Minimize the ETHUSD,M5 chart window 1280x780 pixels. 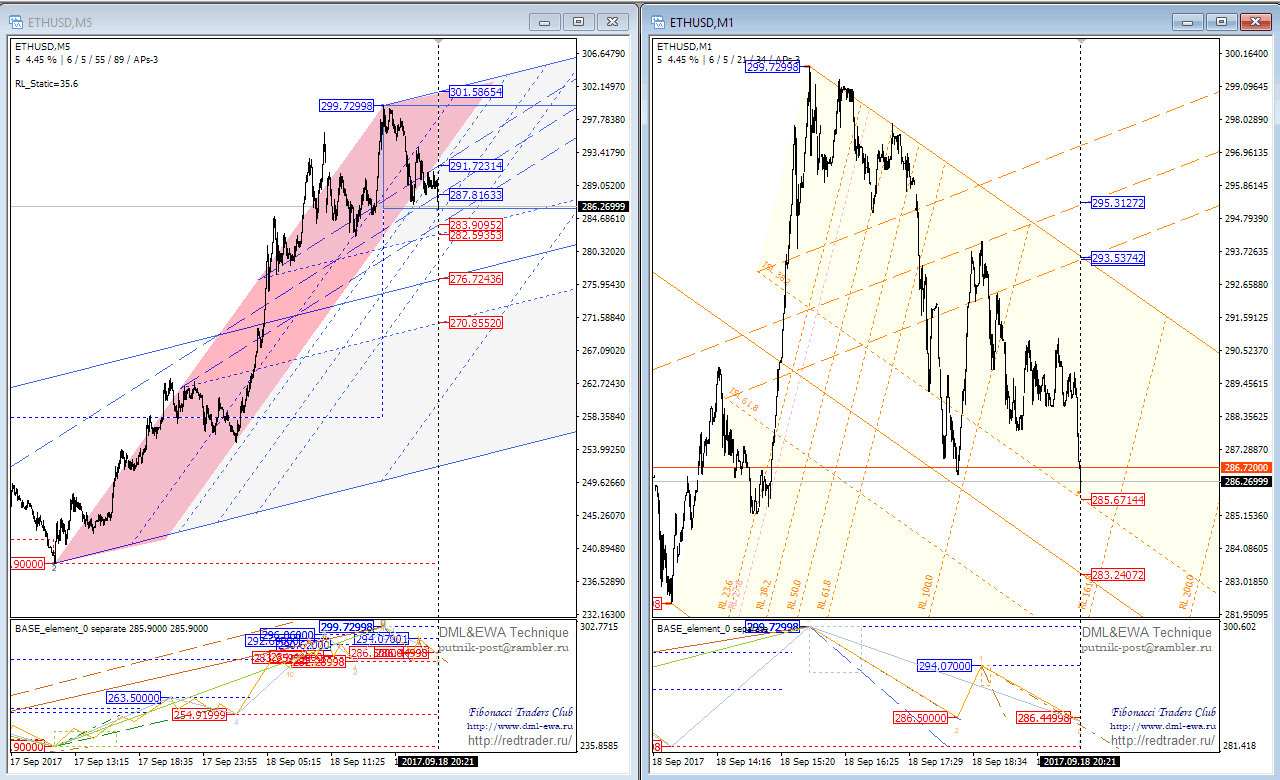[x=545, y=21]
